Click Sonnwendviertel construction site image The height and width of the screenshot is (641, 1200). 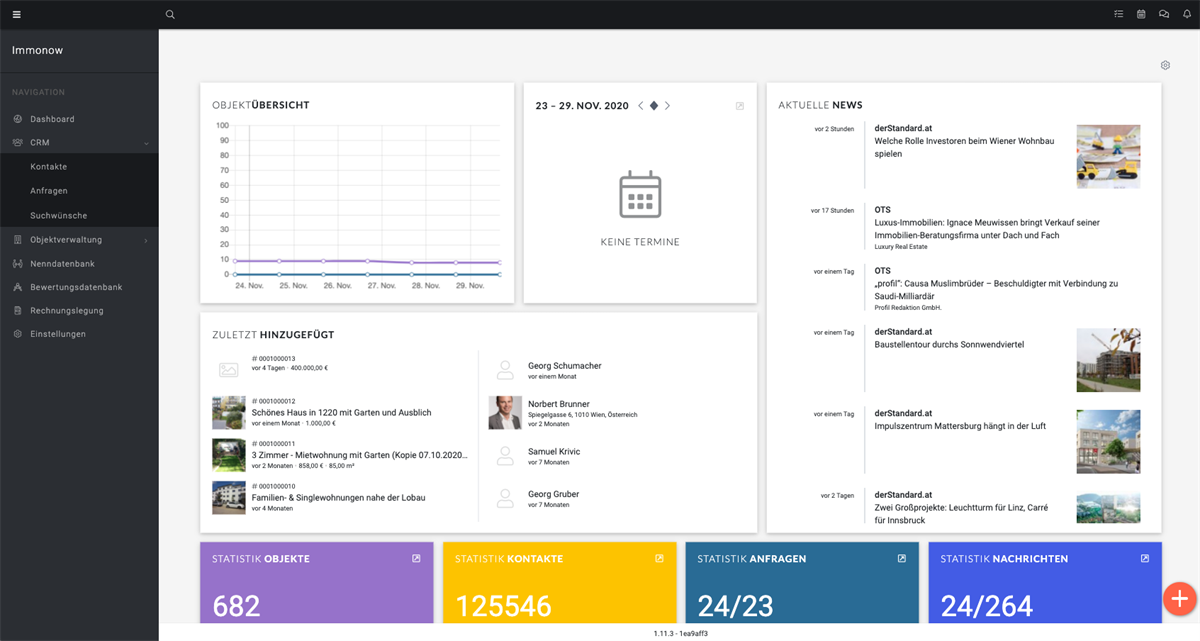tap(1108, 360)
